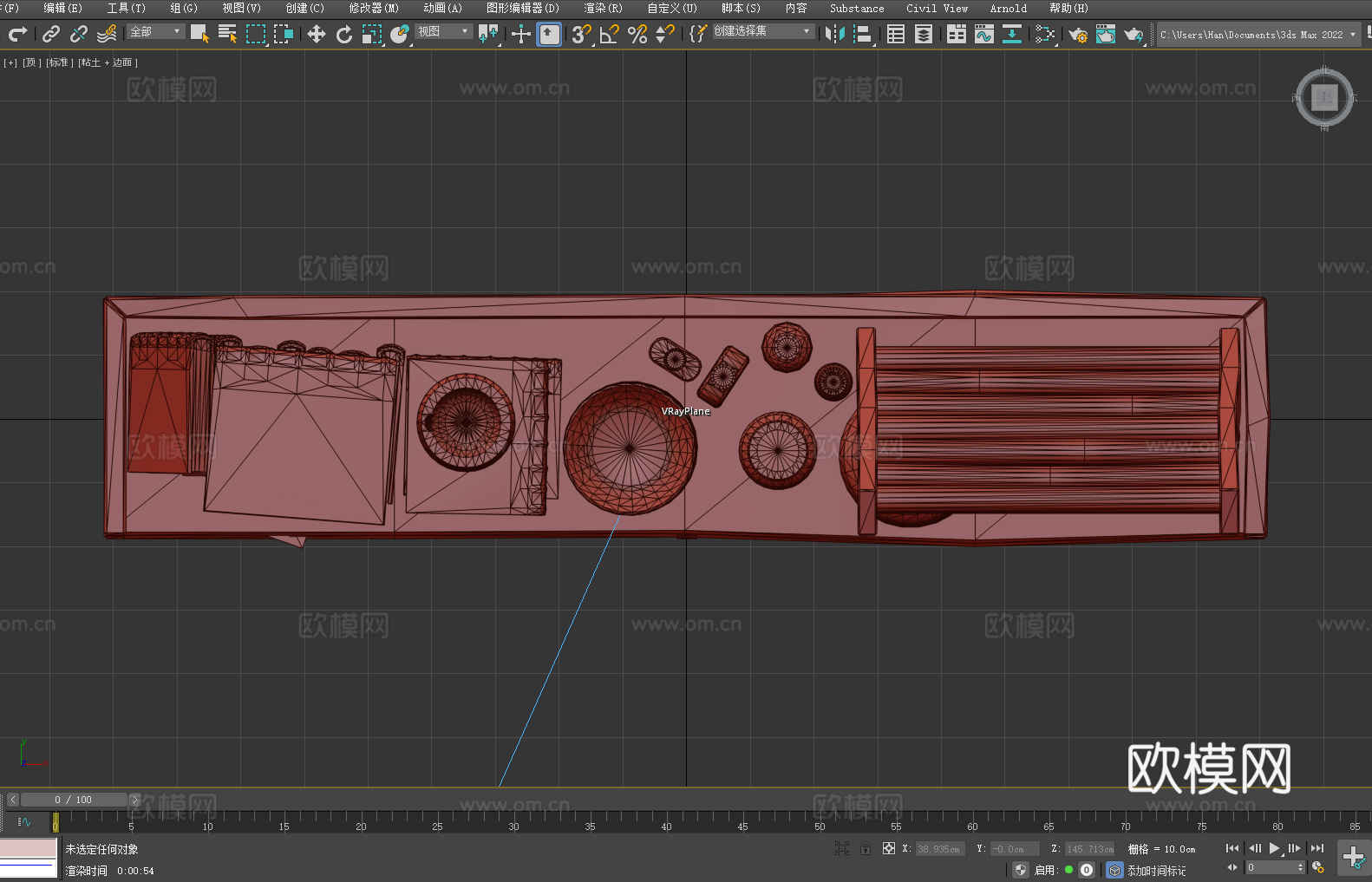Open Schematic View icon
The width and height of the screenshot is (1372, 882).
pos(1045,34)
